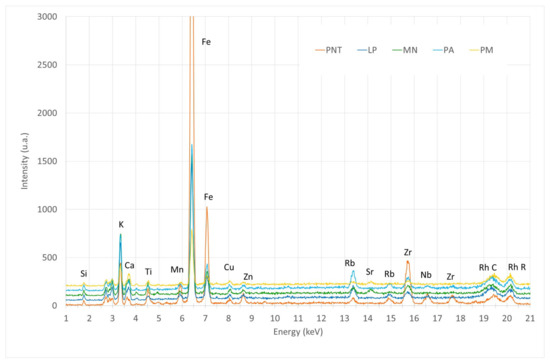Click the orange Zr peak tip near 15.7 keV
The width and height of the screenshot is (550, 362).
[x=408, y=262]
